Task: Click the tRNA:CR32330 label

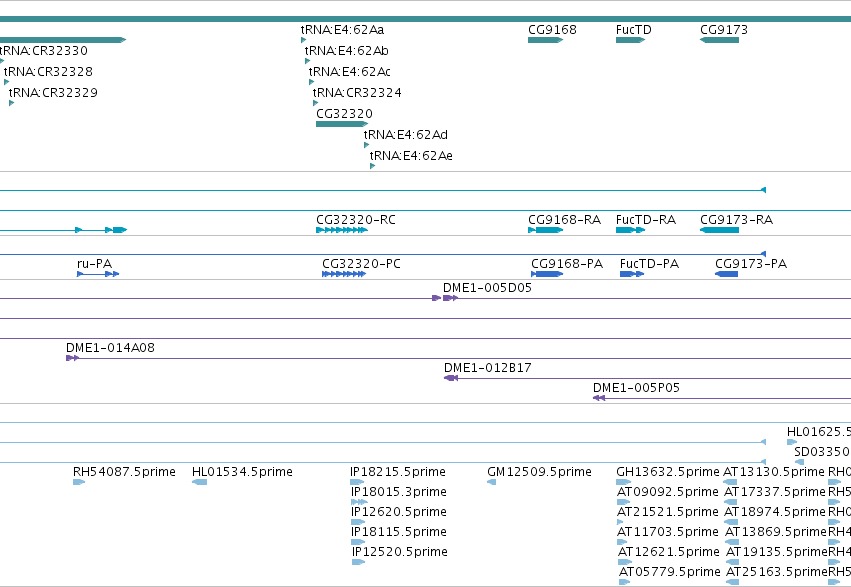Action: (43, 51)
